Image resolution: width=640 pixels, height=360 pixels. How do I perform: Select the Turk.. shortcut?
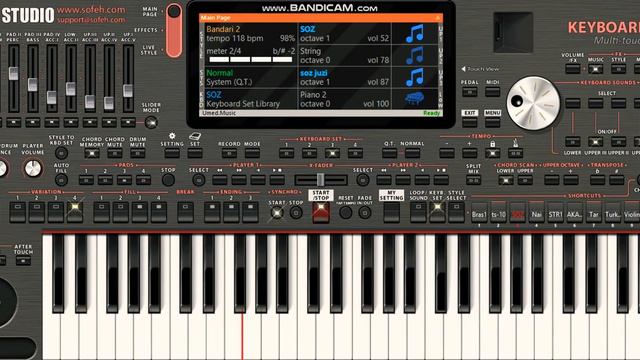pos(613,212)
